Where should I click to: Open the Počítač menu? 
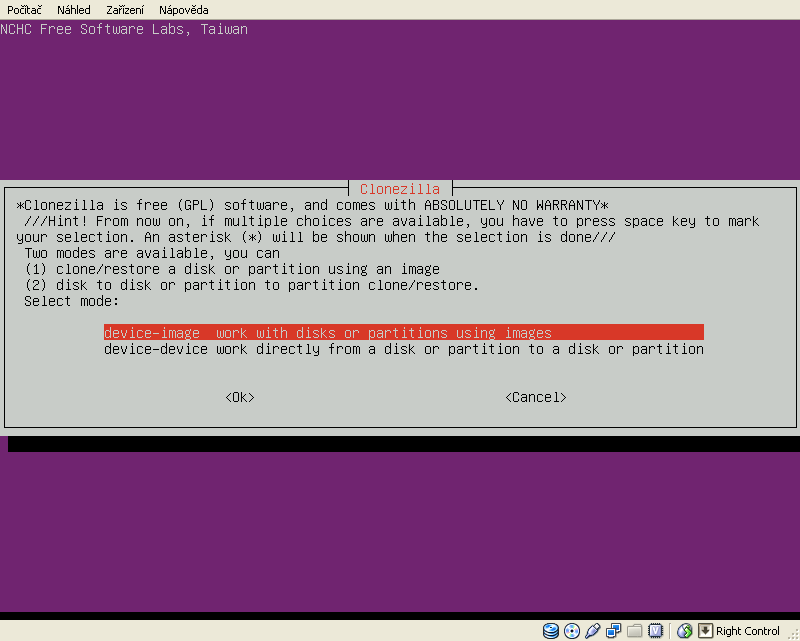(x=25, y=9)
